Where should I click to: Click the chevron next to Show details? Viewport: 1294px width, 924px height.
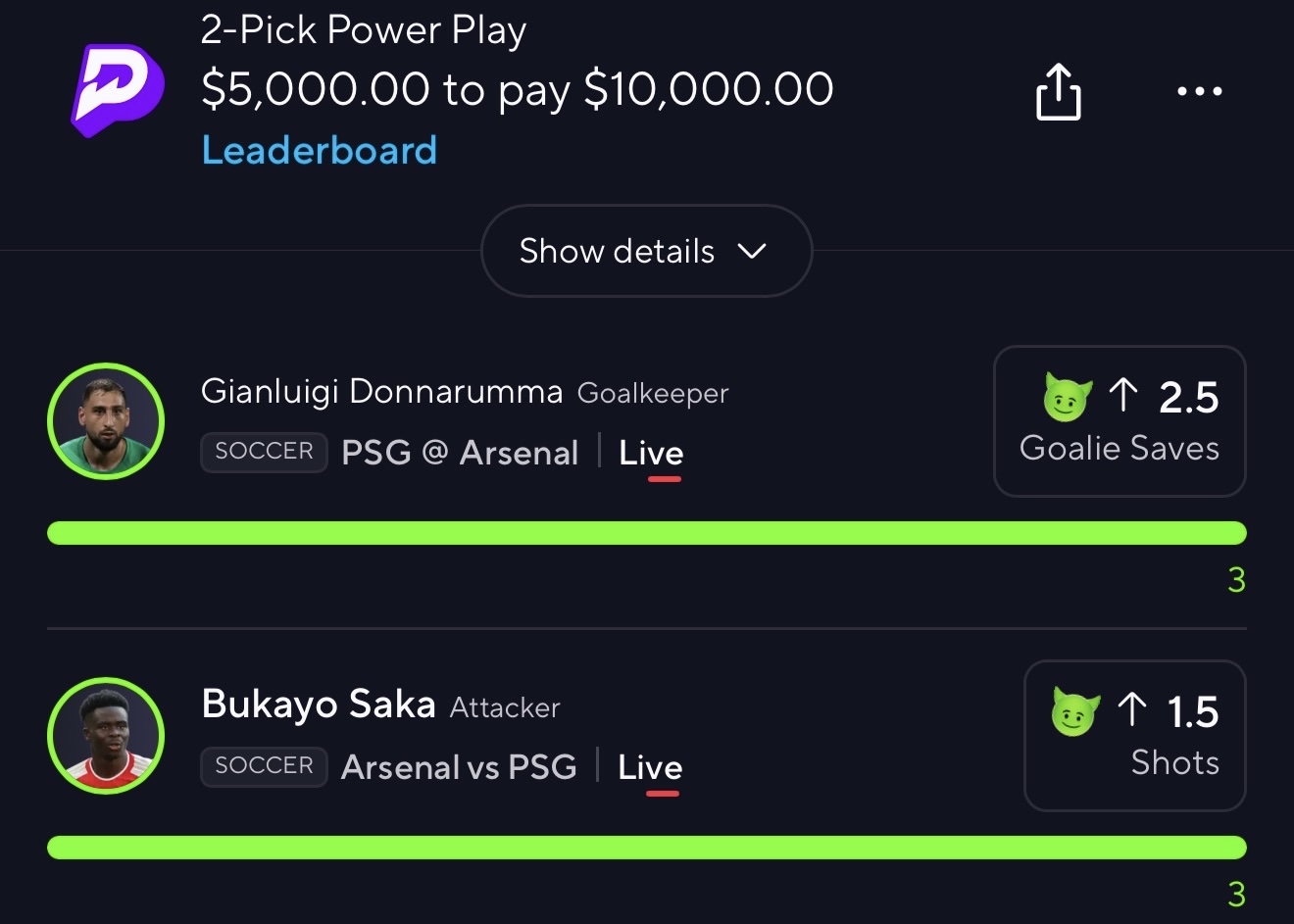coord(752,251)
